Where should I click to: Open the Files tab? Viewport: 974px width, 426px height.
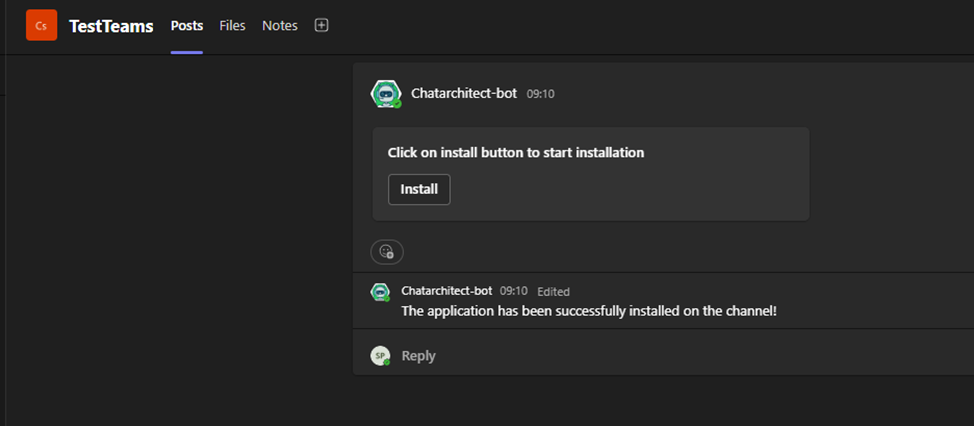click(x=232, y=25)
